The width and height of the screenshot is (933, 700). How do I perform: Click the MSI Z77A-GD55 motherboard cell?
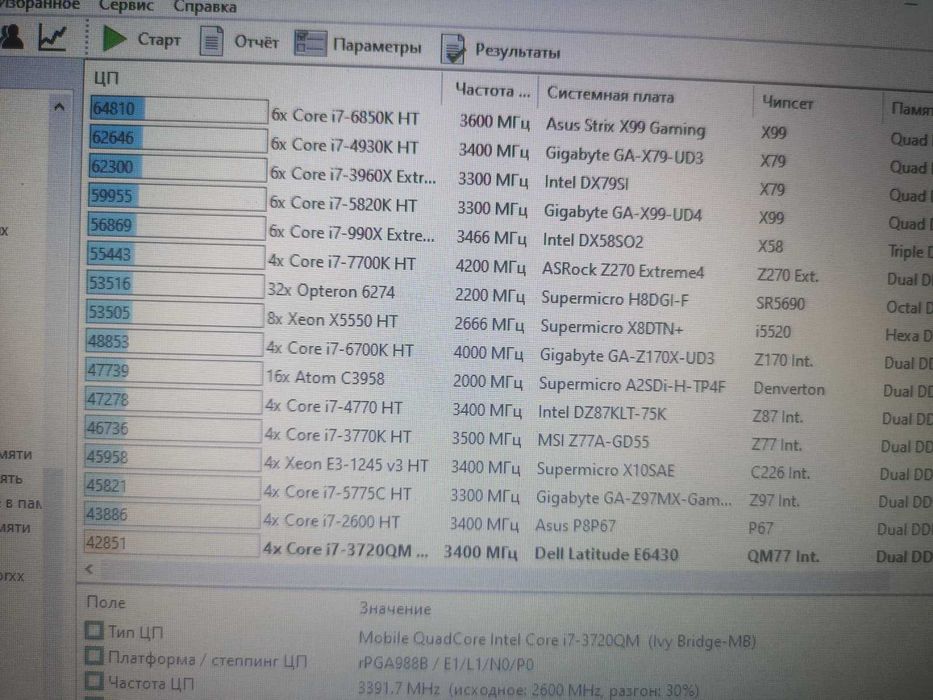tap(593, 441)
